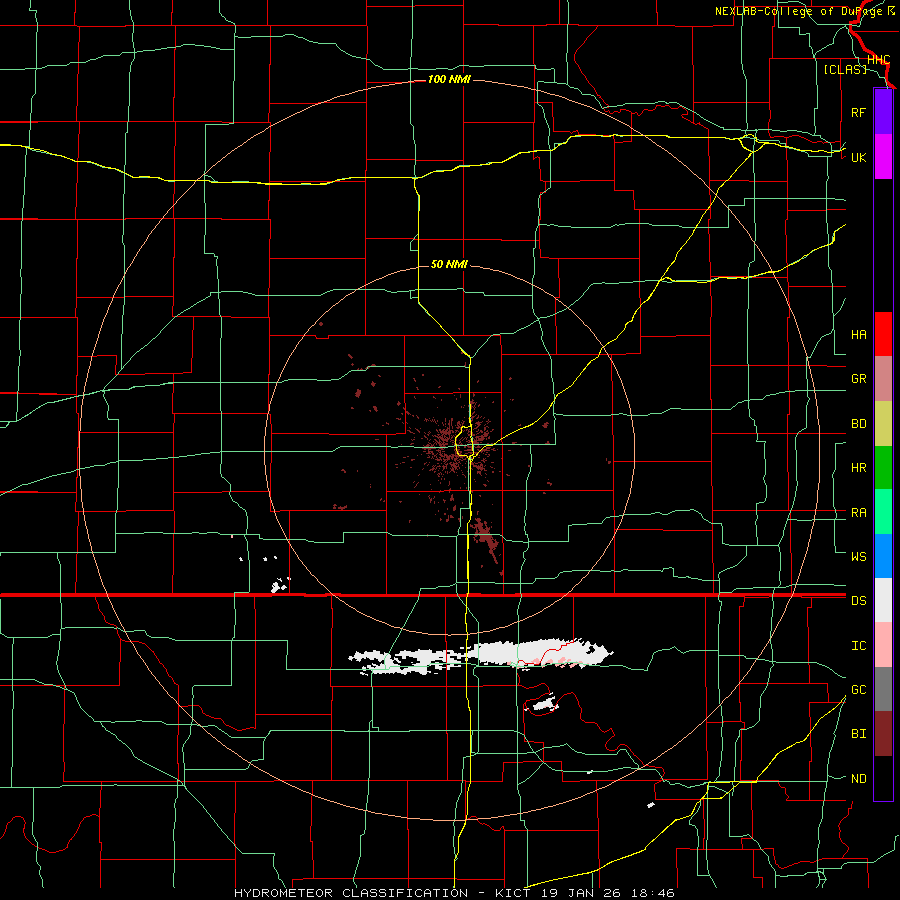Click the 50 NMI range ring label
The width and height of the screenshot is (900, 900).
(449, 264)
